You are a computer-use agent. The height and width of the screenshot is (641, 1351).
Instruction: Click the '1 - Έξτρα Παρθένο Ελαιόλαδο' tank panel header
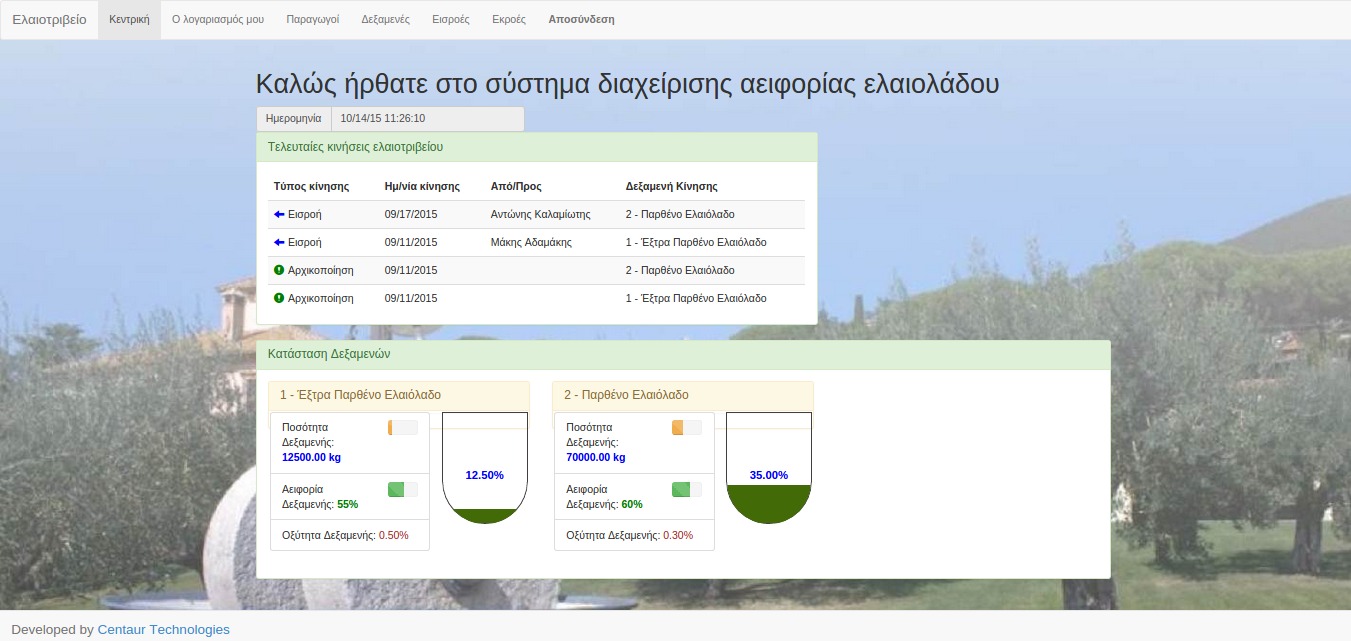click(399, 395)
